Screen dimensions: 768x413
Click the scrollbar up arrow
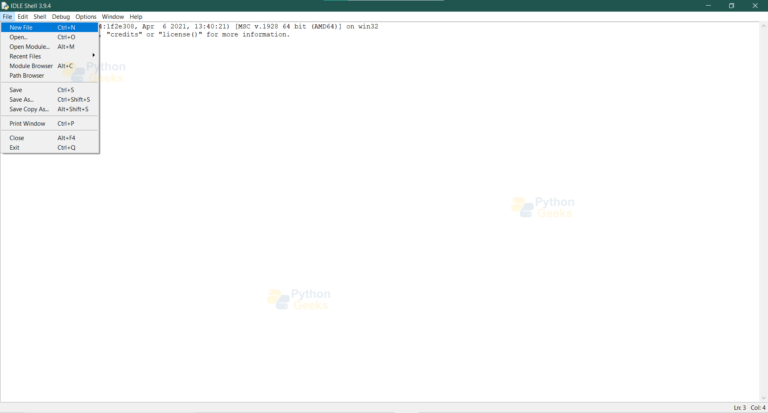(763, 26)
